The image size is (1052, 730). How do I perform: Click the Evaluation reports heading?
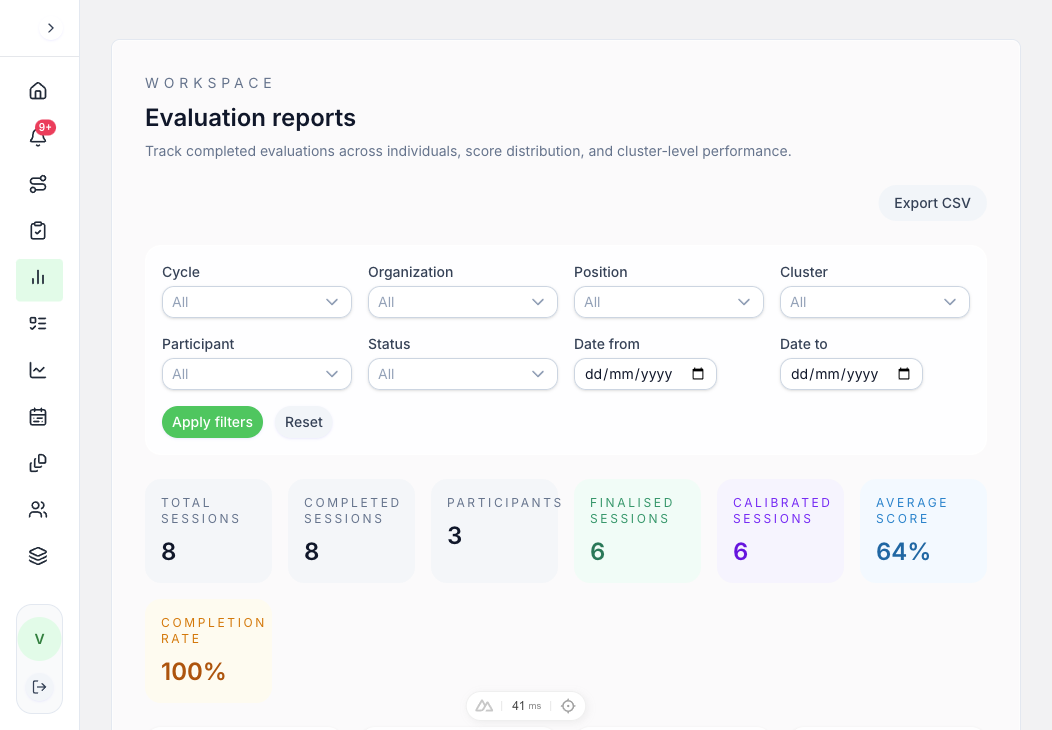tap(250, 118)
